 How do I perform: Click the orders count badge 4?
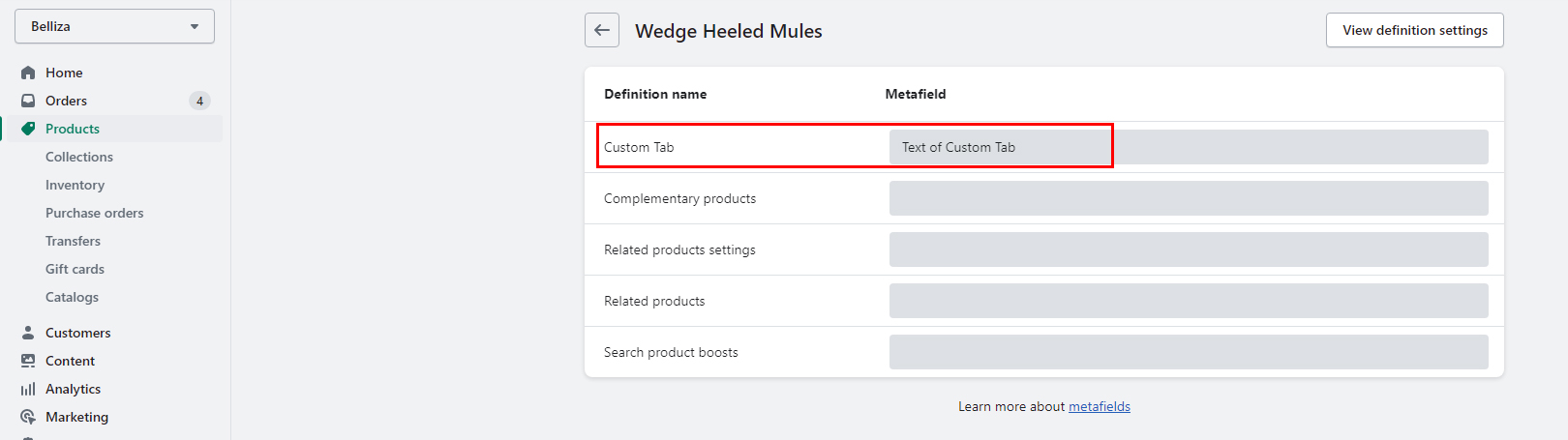199,101
